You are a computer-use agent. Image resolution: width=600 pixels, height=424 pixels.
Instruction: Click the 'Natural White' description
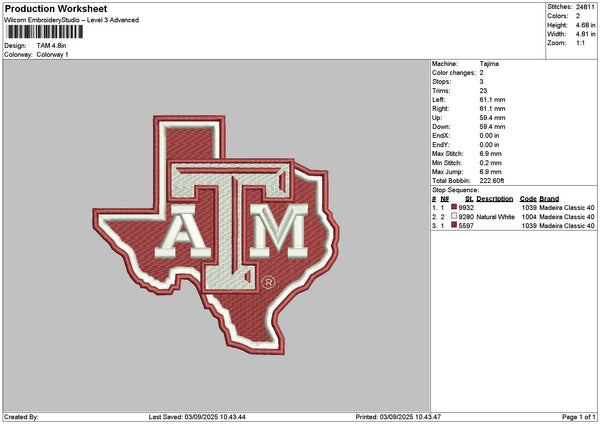pos(496,217)
